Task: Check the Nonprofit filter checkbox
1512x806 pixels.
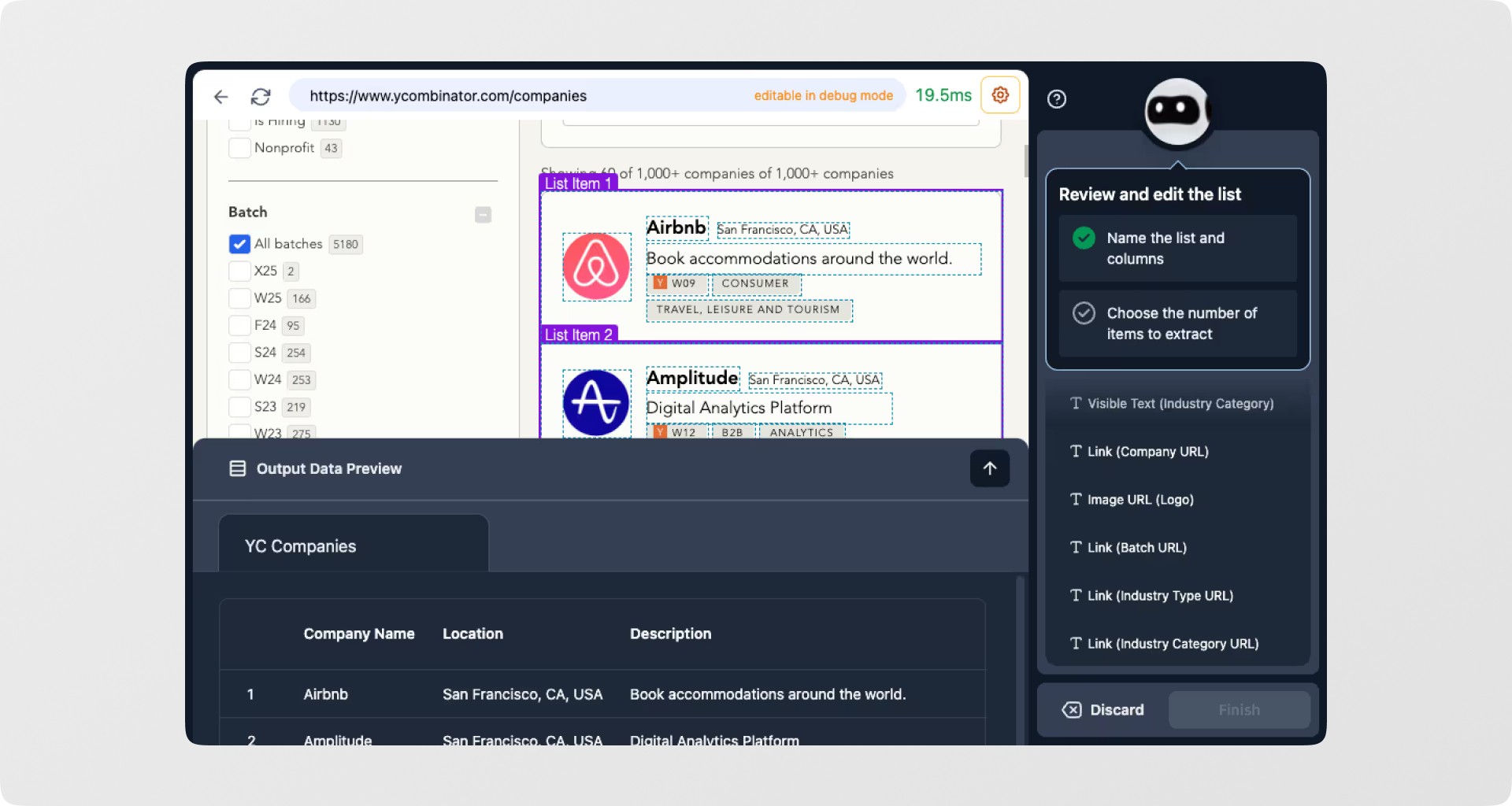Action: [x=239, y=148]
